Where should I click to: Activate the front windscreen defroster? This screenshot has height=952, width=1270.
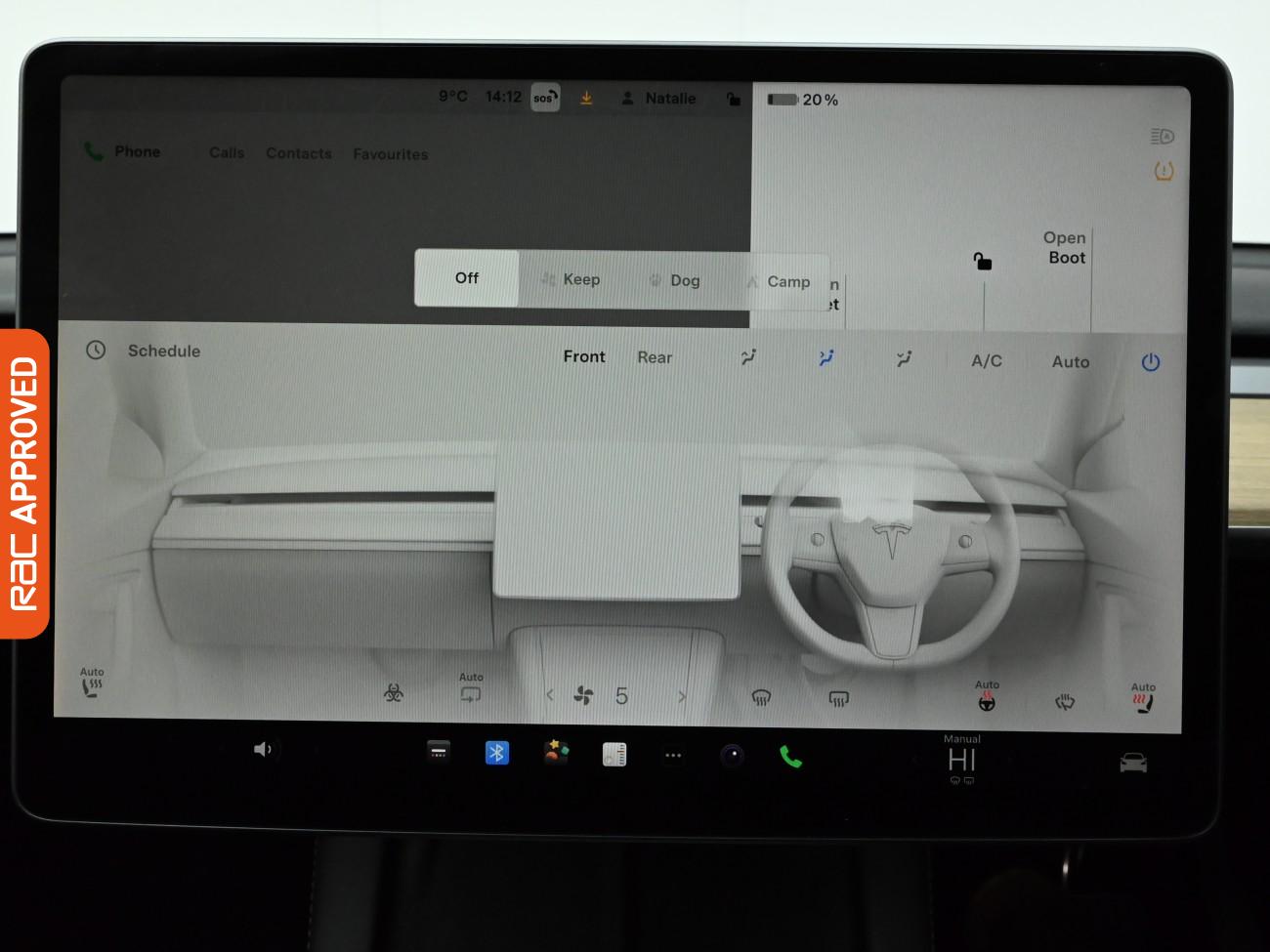point(760,695)
